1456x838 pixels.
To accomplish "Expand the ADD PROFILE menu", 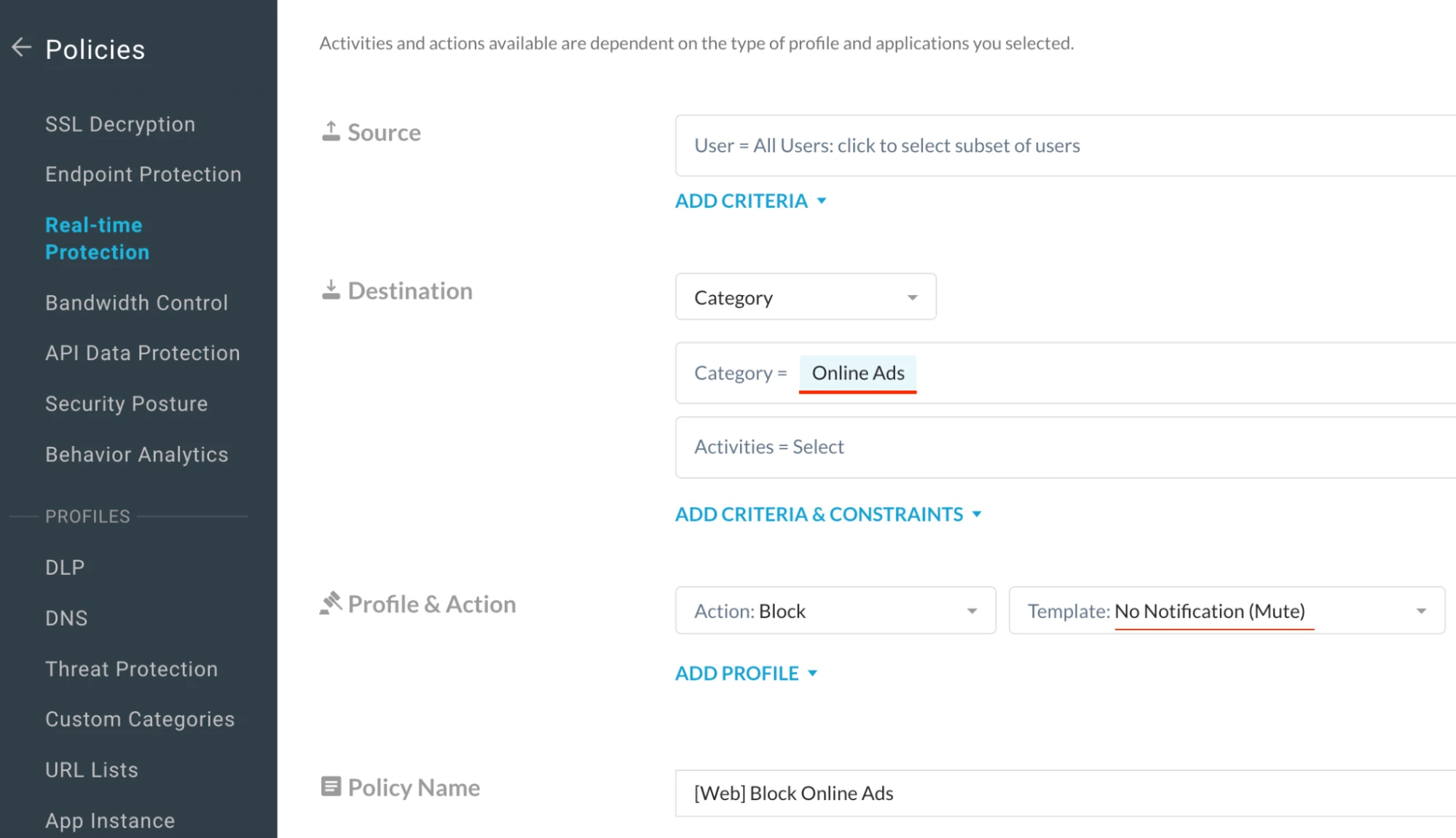I will [x=745, y=673].
